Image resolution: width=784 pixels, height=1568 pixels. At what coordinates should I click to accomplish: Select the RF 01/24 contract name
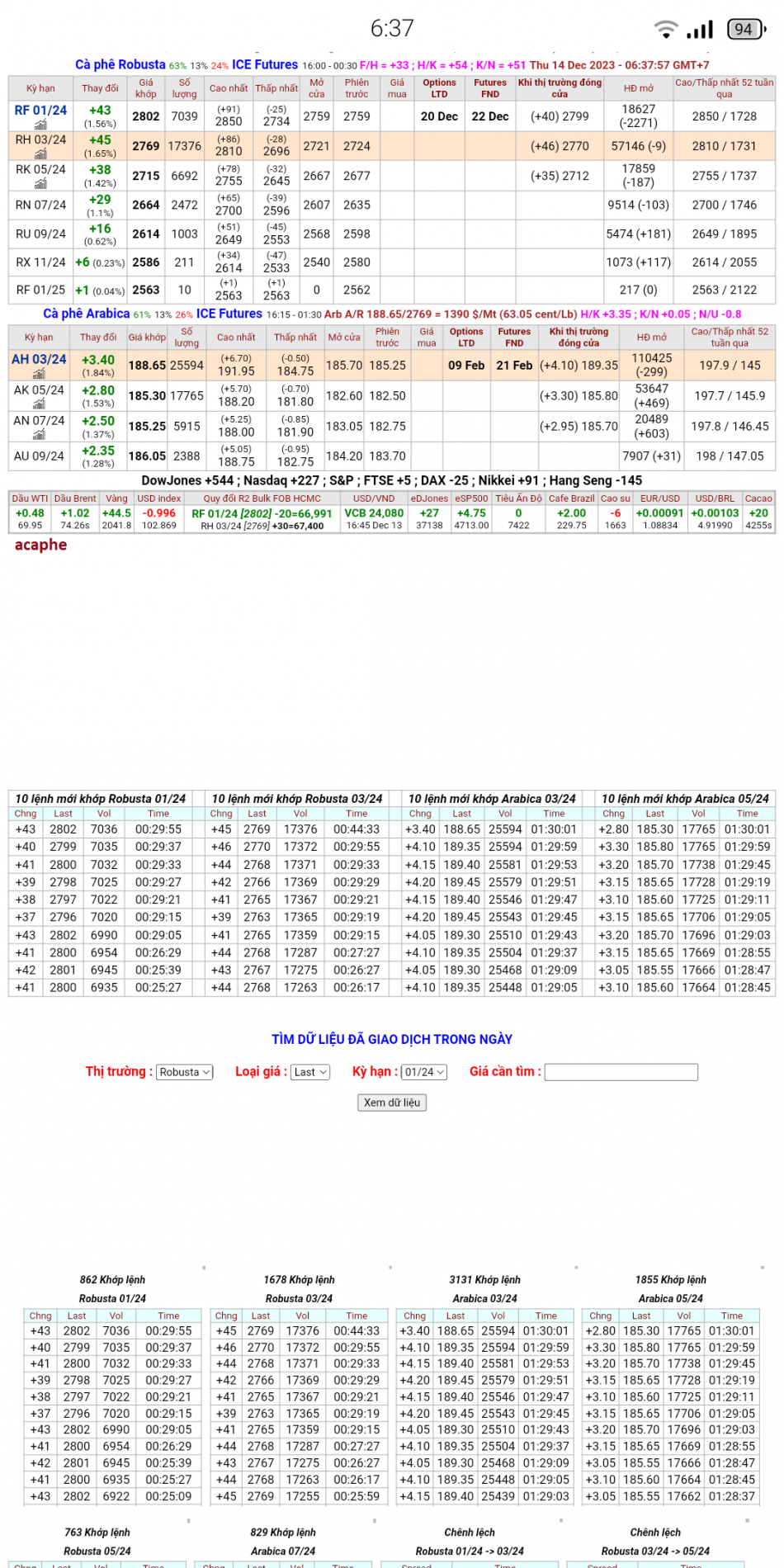pyautogui.click(x=40, y=111)
